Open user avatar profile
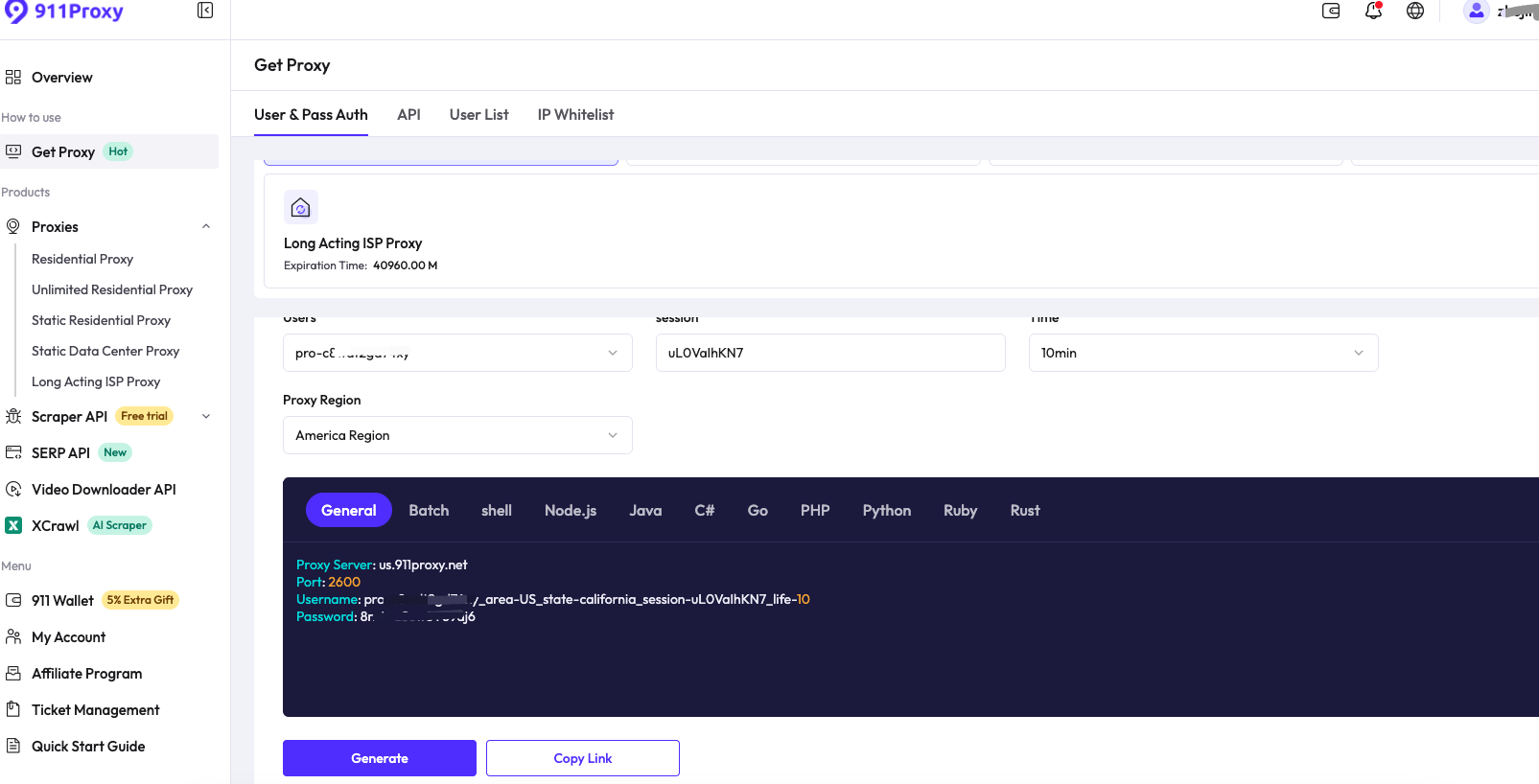This screenshot has height=784, width=1539. pos(1477,11)
